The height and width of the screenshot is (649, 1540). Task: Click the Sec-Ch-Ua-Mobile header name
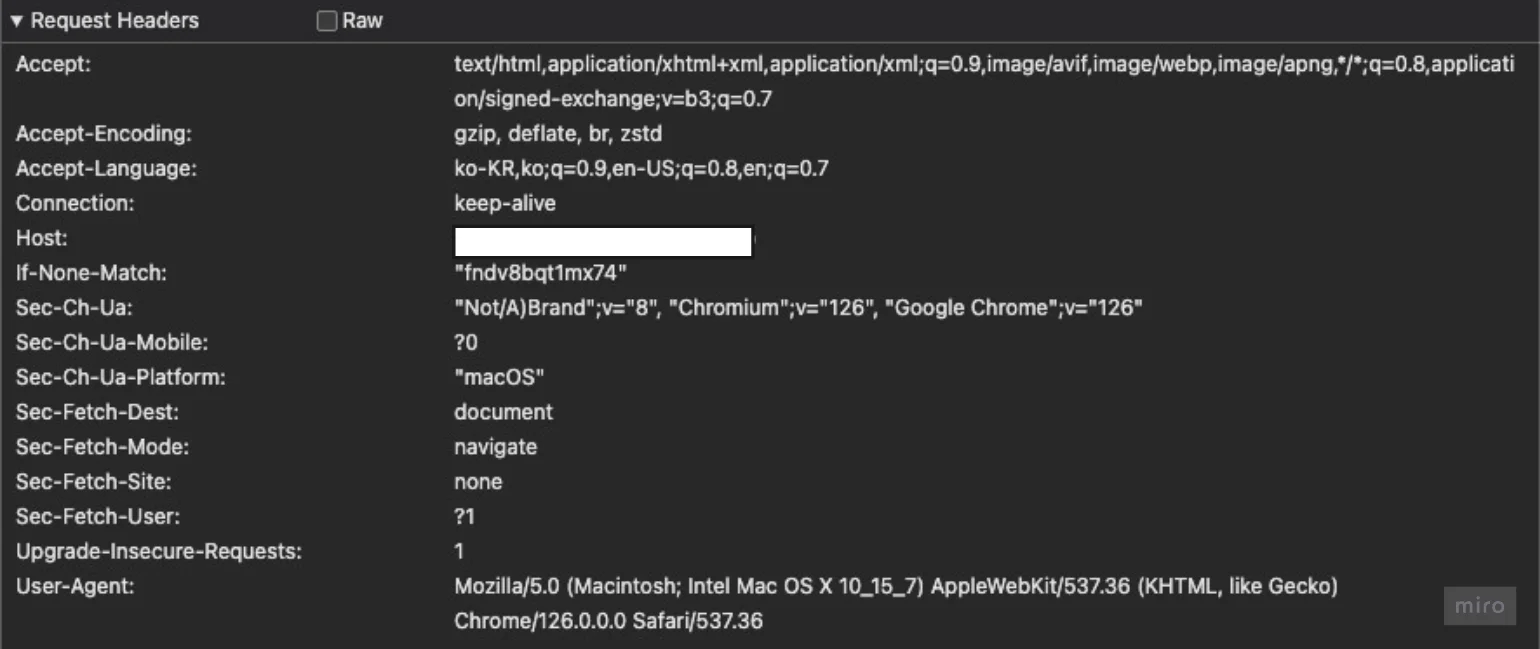pyautogui.click(x=112, y=343)
